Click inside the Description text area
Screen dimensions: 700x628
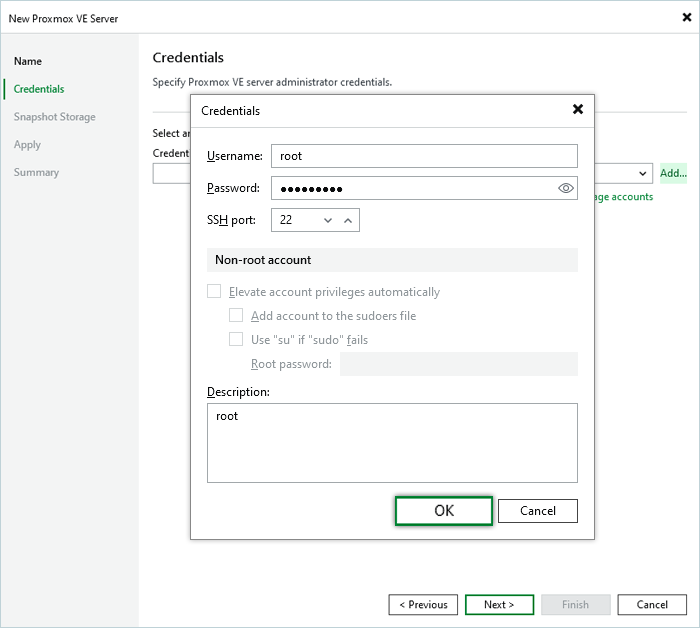pyautogui.click(x=392, y=443)
